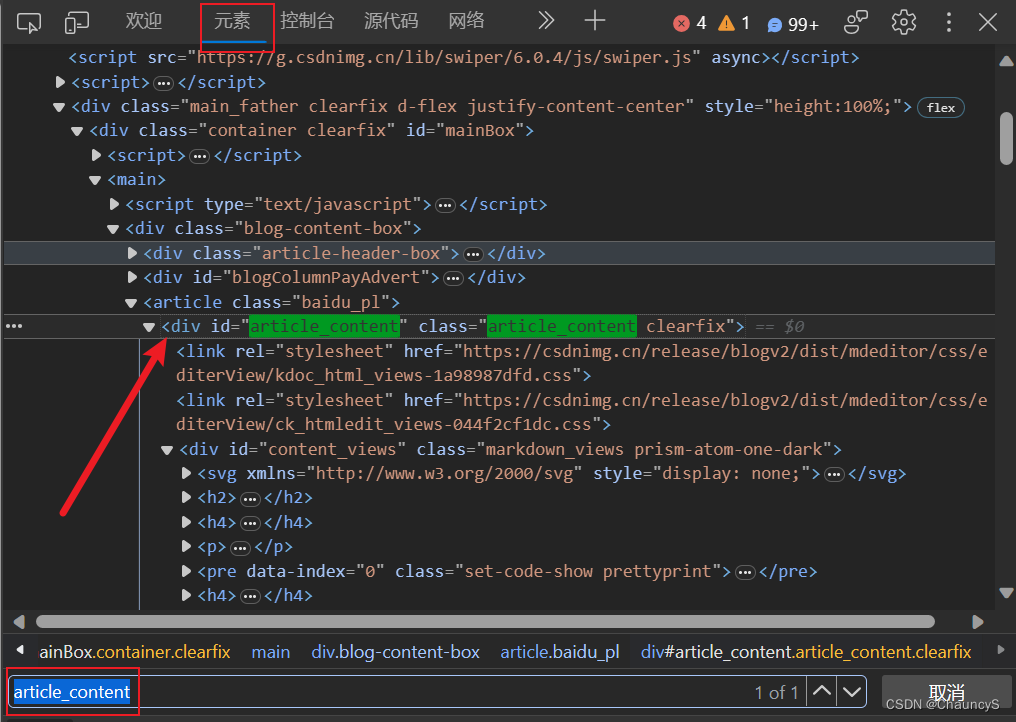The width and height of the screenshot is (1016, 722).
Task: Open the 欢迎 tab
Action: pos(143,21)
